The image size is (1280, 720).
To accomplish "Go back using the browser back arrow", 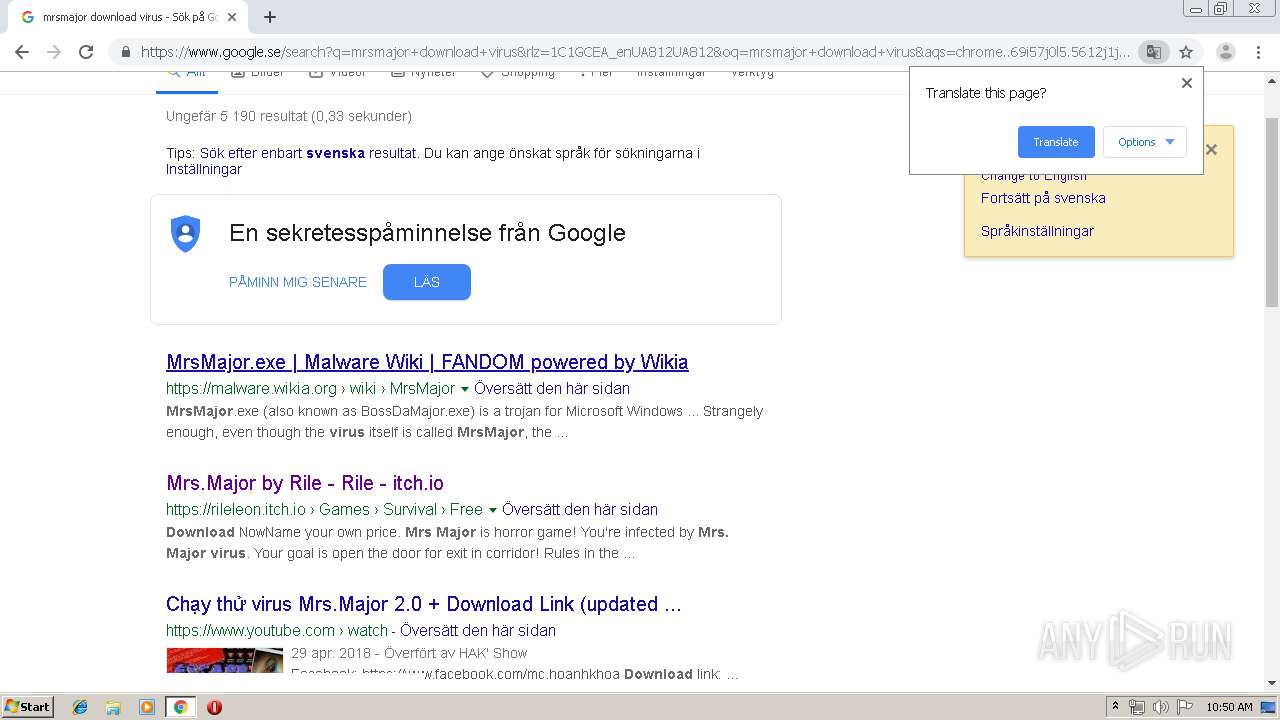I will [x=22, y=52].
